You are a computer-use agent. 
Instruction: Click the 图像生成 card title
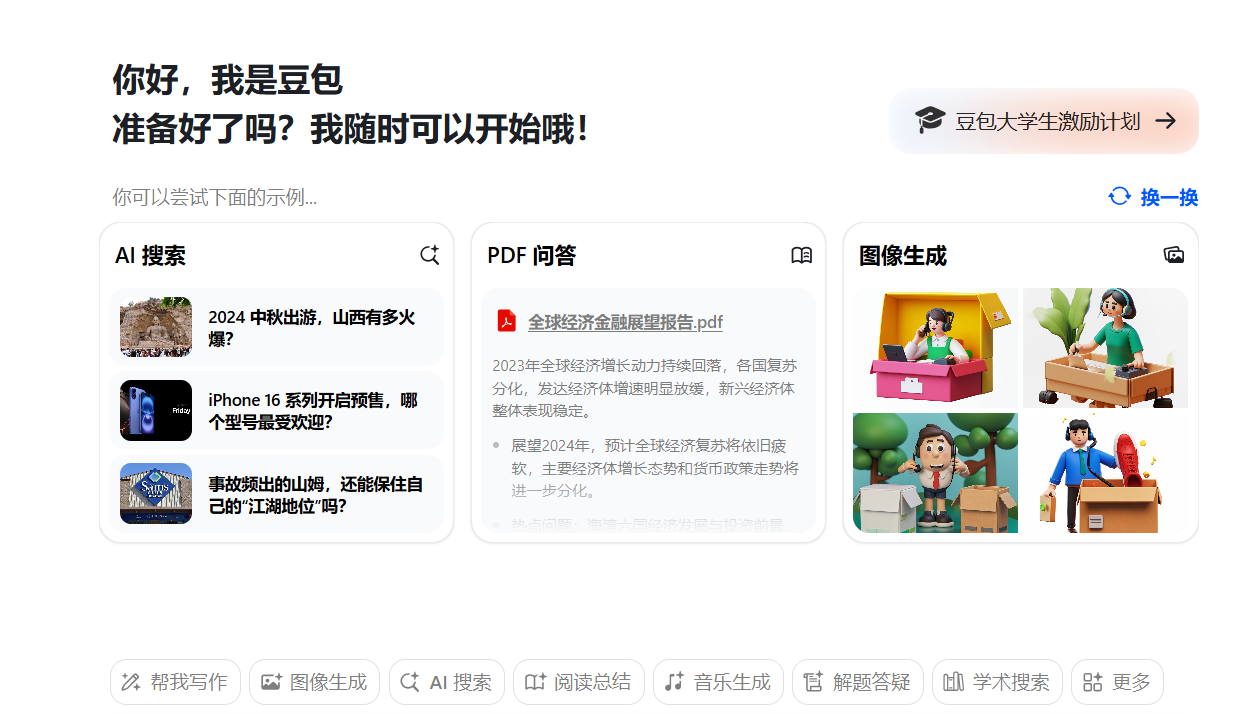903,256
